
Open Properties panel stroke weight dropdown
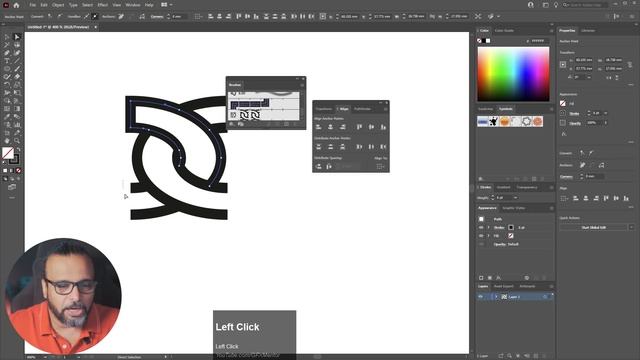tap(606, 113)
